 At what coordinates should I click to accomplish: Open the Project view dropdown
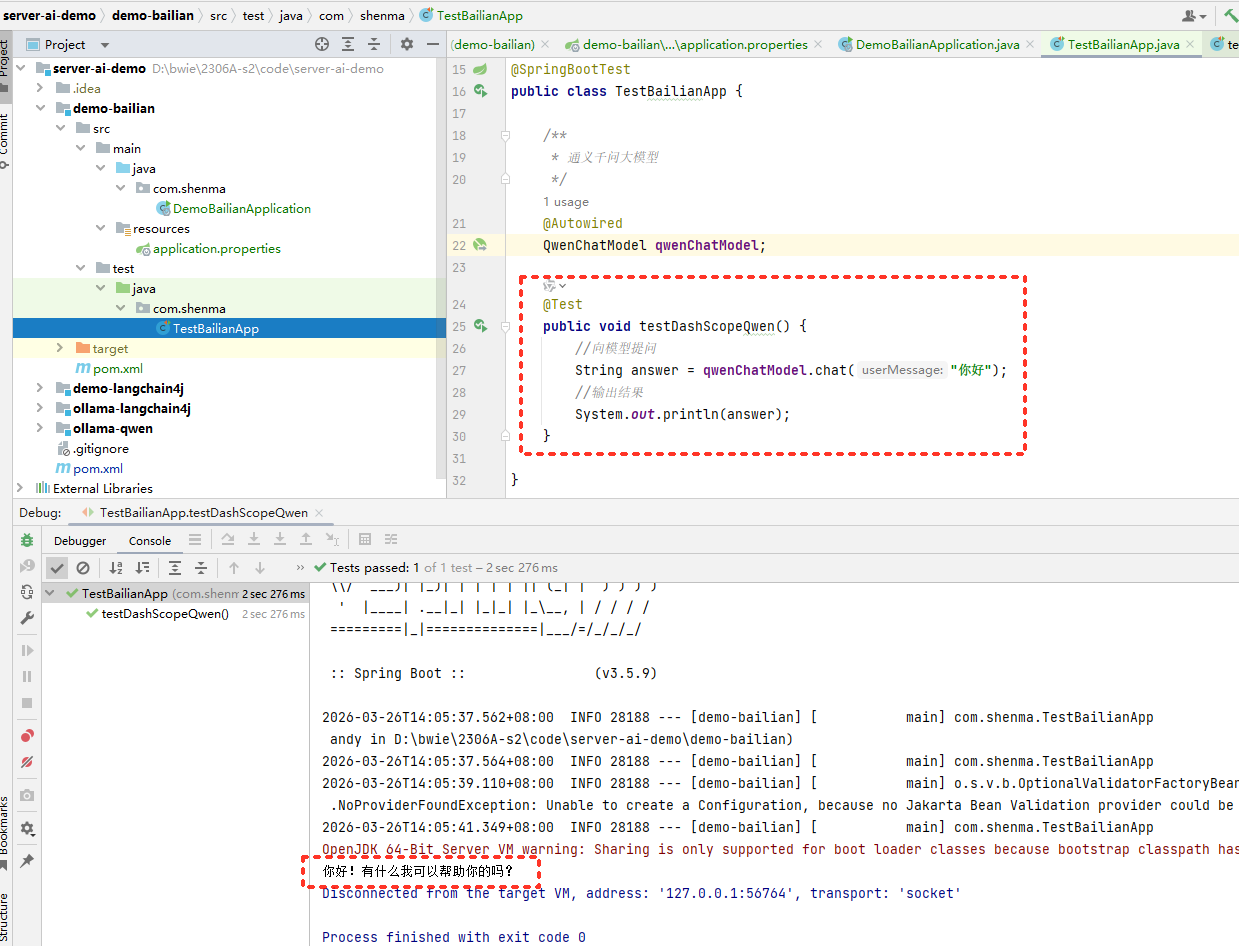(105, 45)
